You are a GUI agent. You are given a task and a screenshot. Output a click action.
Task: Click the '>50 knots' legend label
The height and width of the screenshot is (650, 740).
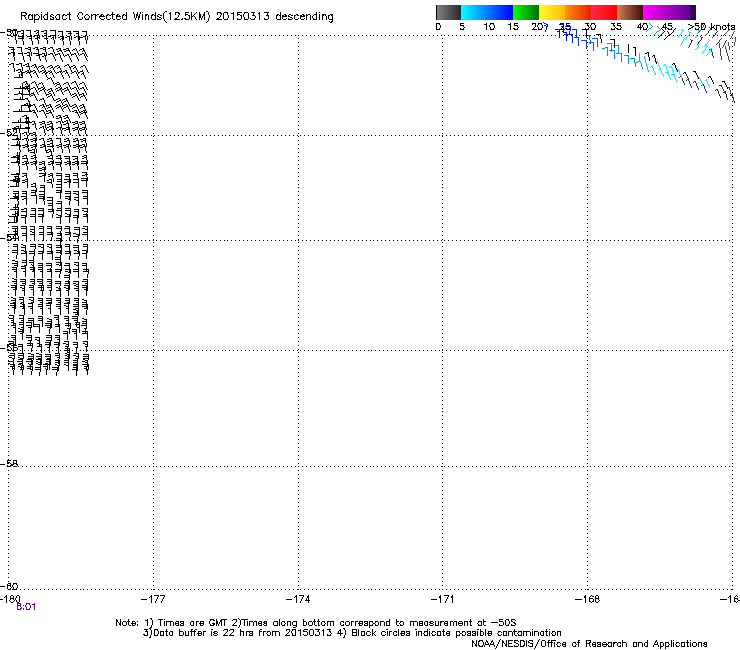click(711, 27)
